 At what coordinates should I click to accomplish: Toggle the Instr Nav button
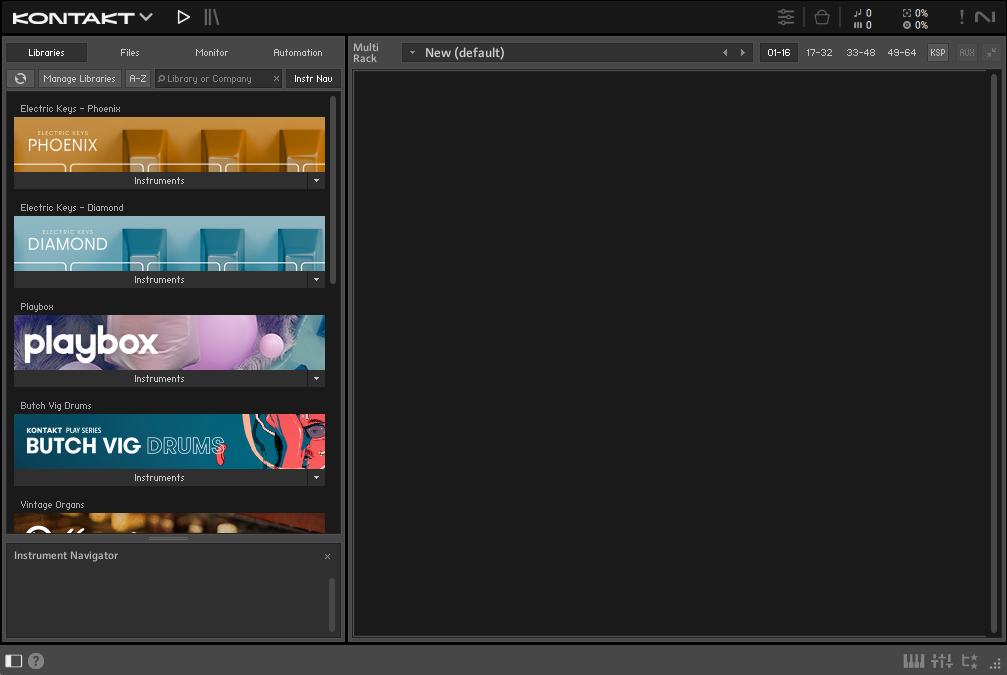[313, 78]
